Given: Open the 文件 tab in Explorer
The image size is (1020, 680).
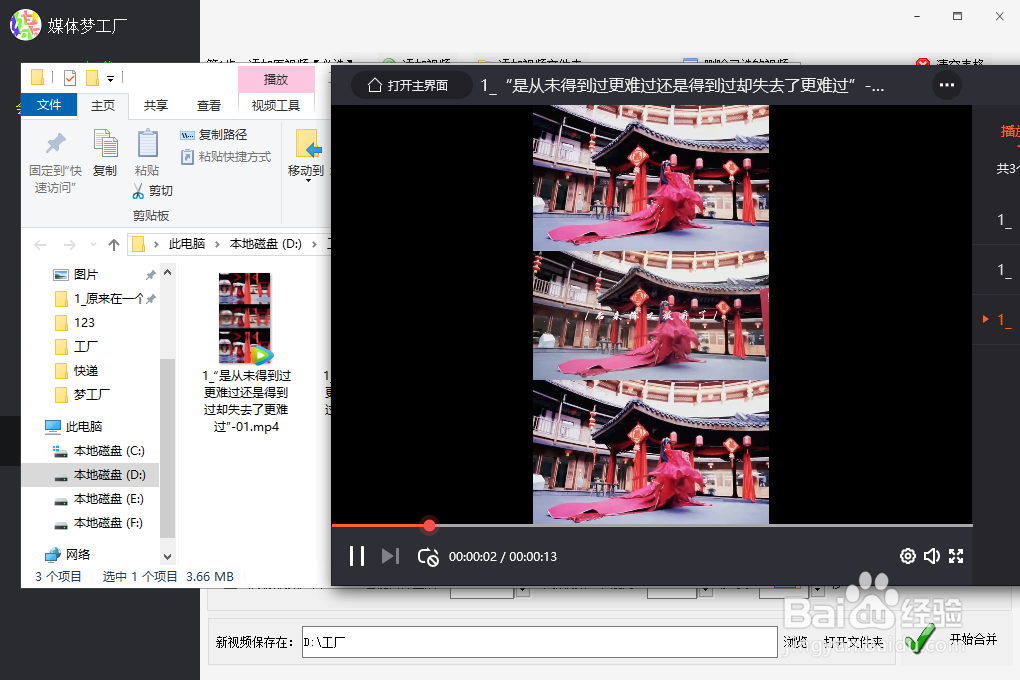Looking at the screenshot, I should pyautogui.click(x=49, y=105).
